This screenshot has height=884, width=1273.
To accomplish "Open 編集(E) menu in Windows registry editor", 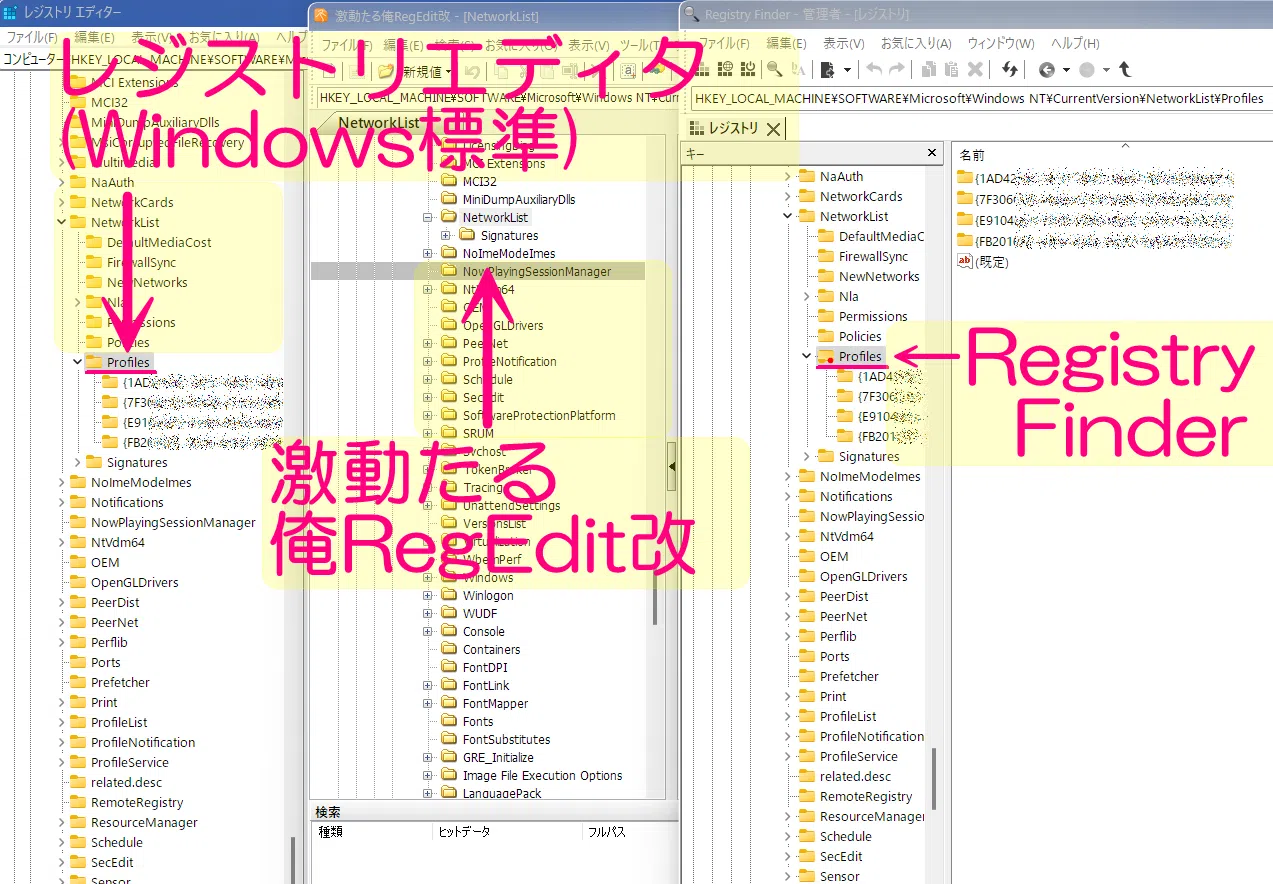I will (95, 37).
